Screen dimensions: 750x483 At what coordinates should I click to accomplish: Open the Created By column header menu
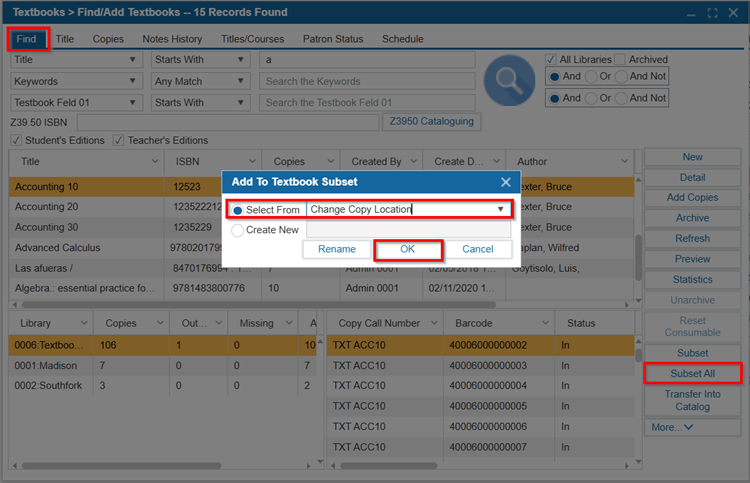[x=414, y=162]
